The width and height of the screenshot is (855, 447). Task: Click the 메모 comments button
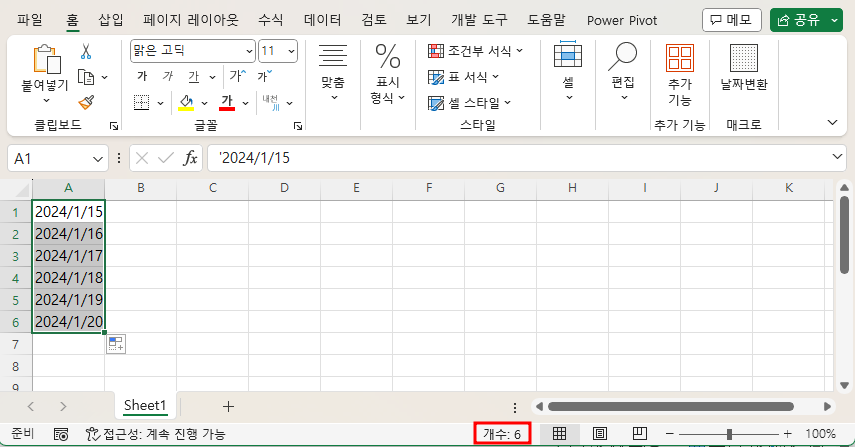tap(731, 20)
